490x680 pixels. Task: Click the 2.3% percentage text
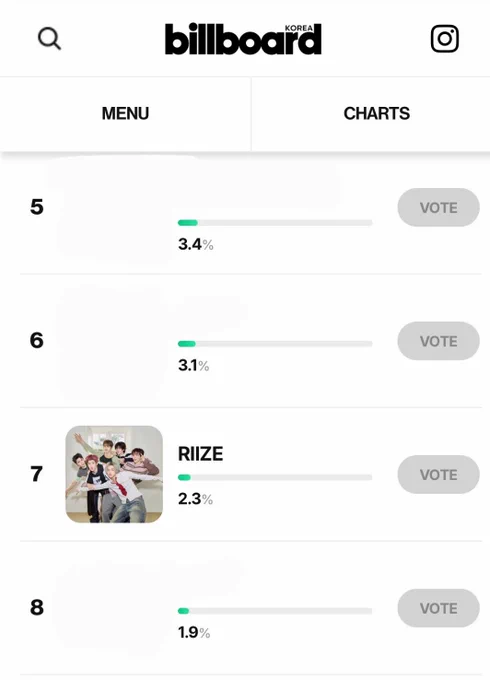click(x=195, y=499)
